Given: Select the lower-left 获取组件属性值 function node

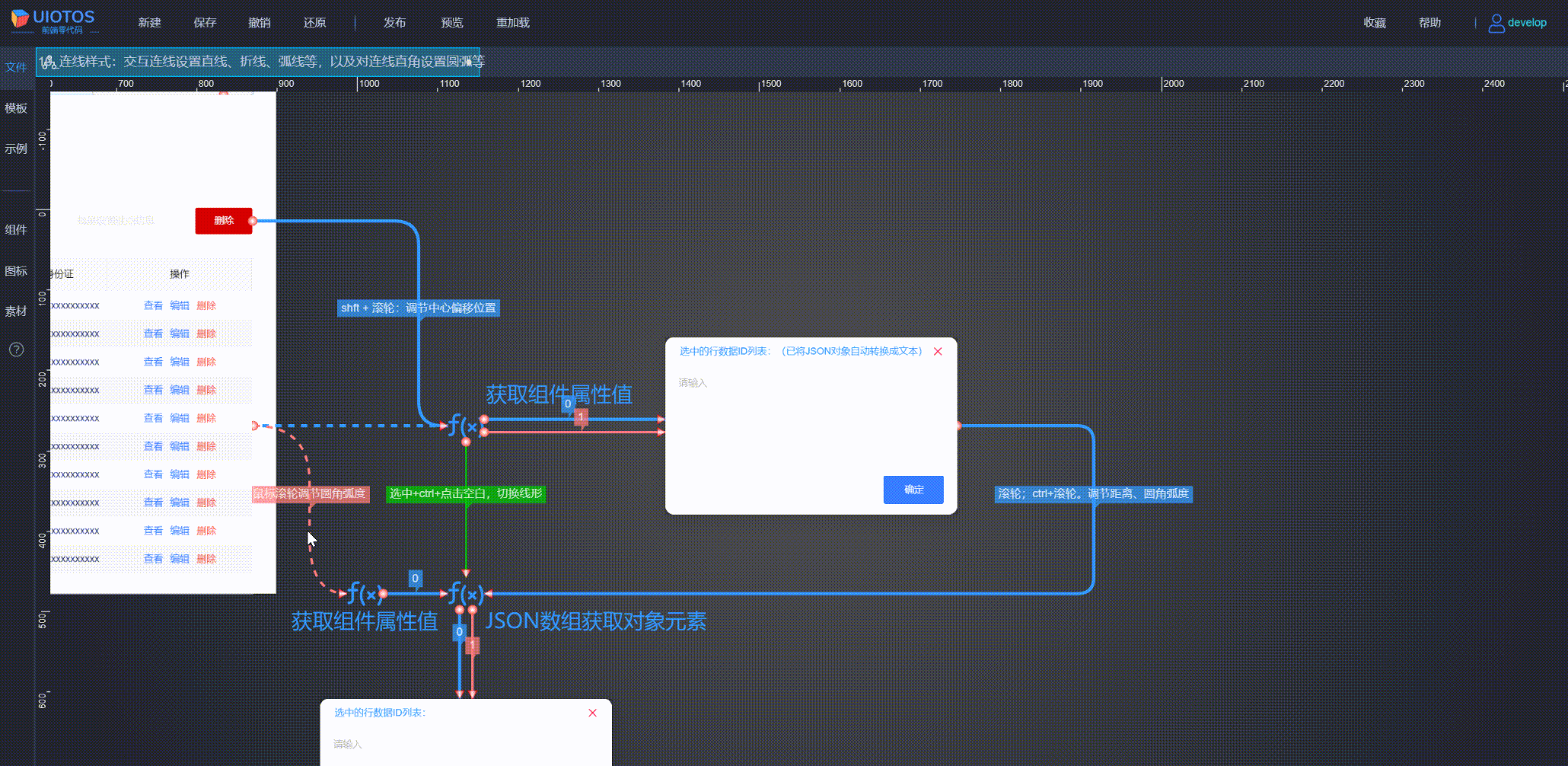Looking at the screenshot, I should (364, 594).
